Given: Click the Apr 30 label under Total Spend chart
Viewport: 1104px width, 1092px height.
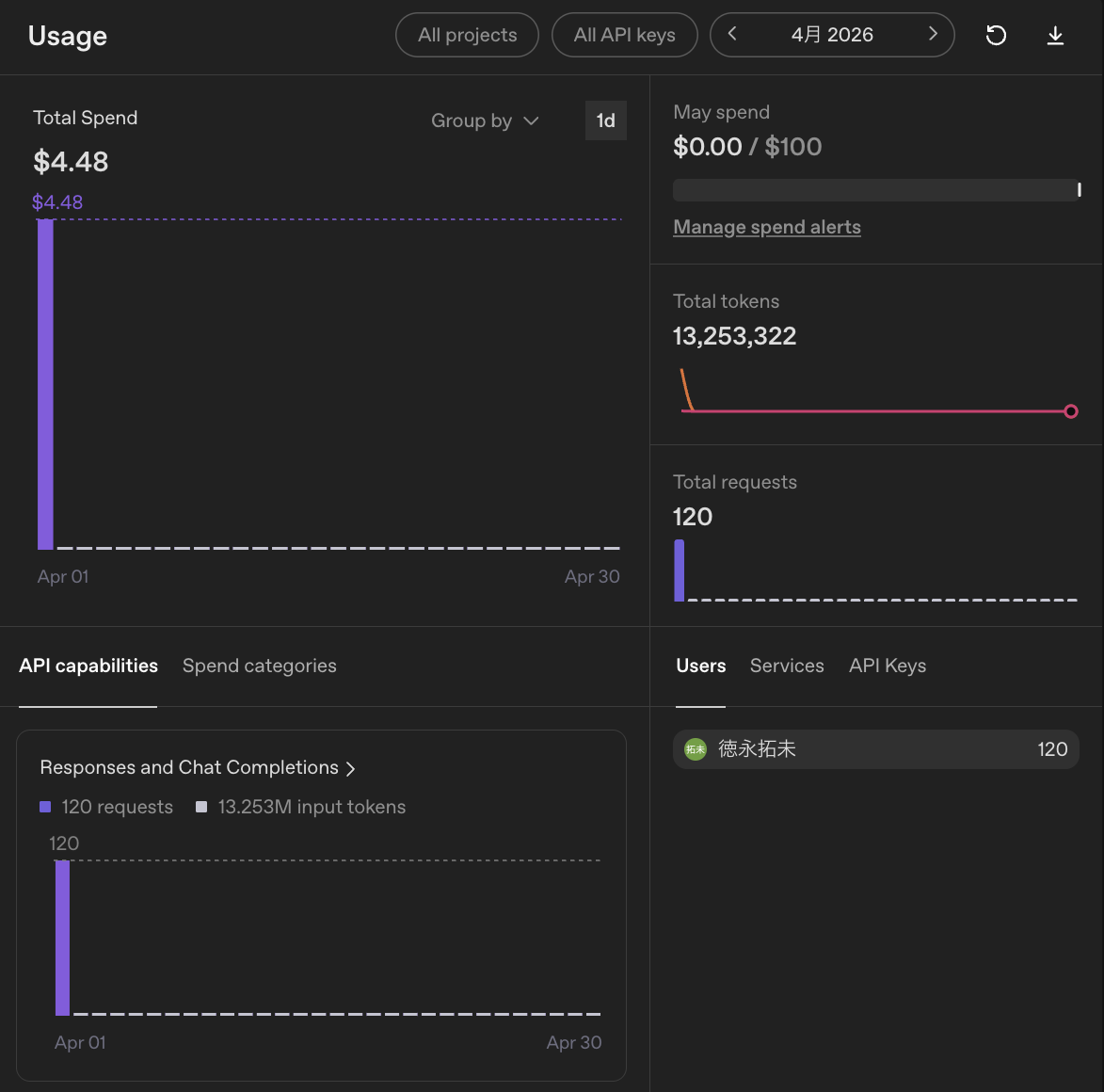Looking at the screenshot, I should [x=591, y=577].
